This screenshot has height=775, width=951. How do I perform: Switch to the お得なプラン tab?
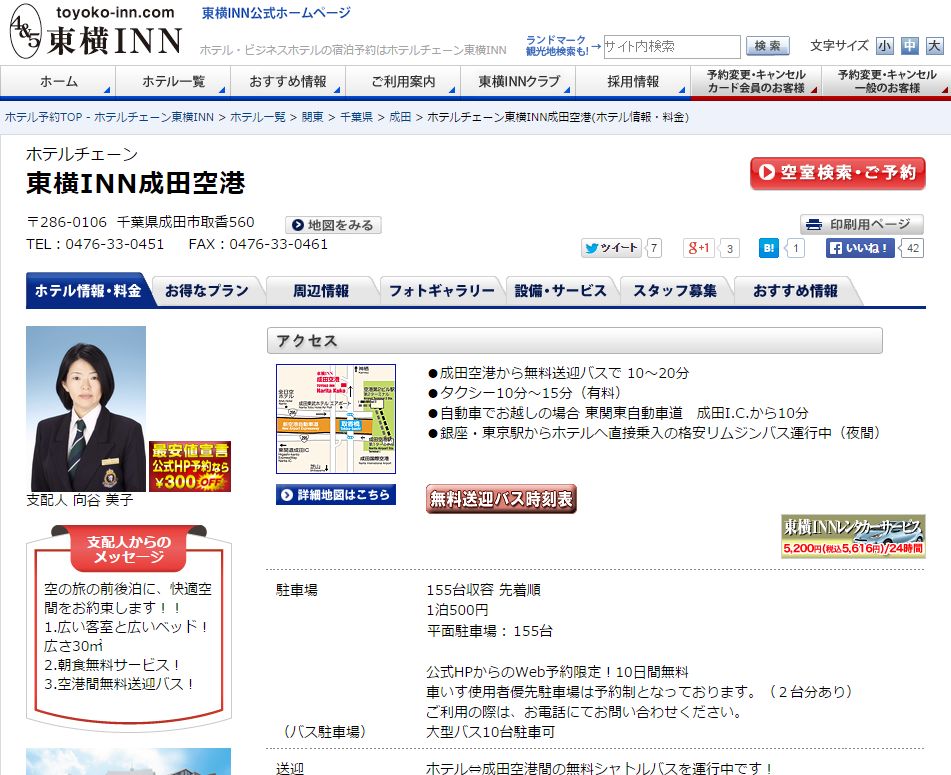pyautogui.click(x=207, y=291)
